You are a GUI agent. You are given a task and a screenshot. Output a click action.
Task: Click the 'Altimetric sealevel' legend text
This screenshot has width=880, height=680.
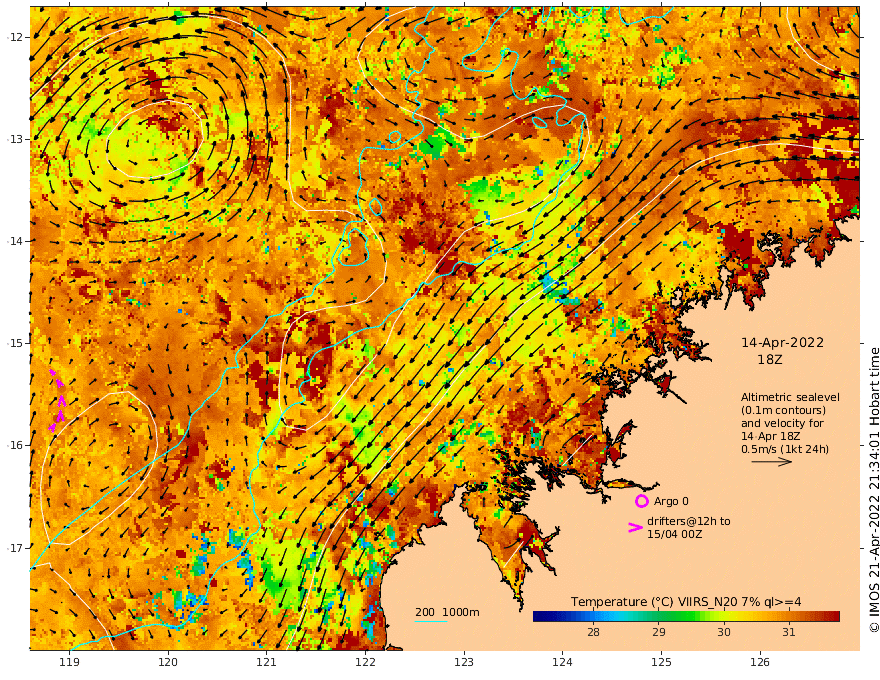pyautogui.click(x=790, y=397)
